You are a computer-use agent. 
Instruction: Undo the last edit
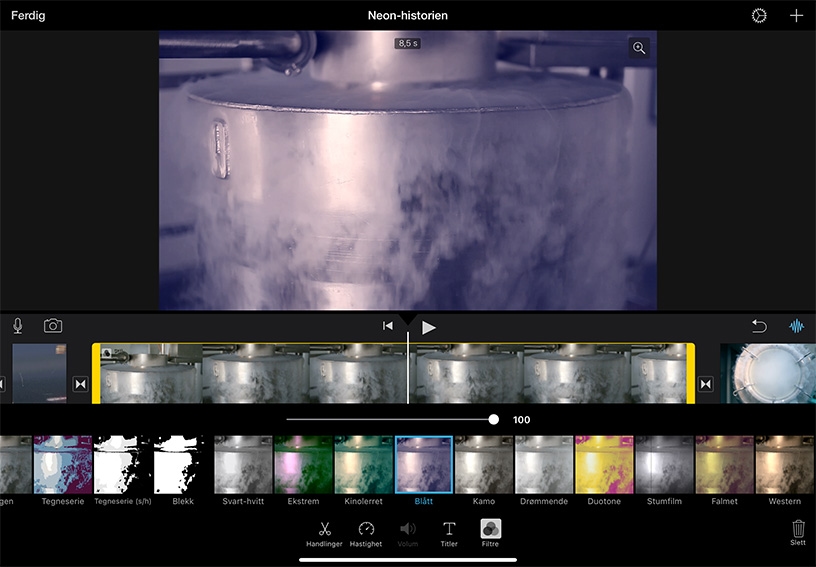759,326
